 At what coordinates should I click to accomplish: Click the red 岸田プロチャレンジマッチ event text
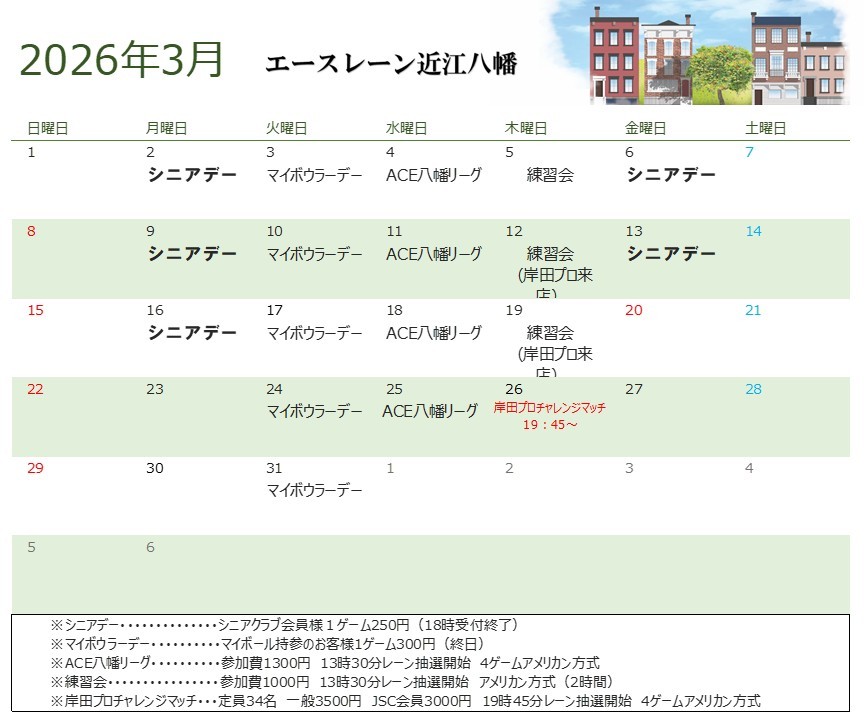549,416
